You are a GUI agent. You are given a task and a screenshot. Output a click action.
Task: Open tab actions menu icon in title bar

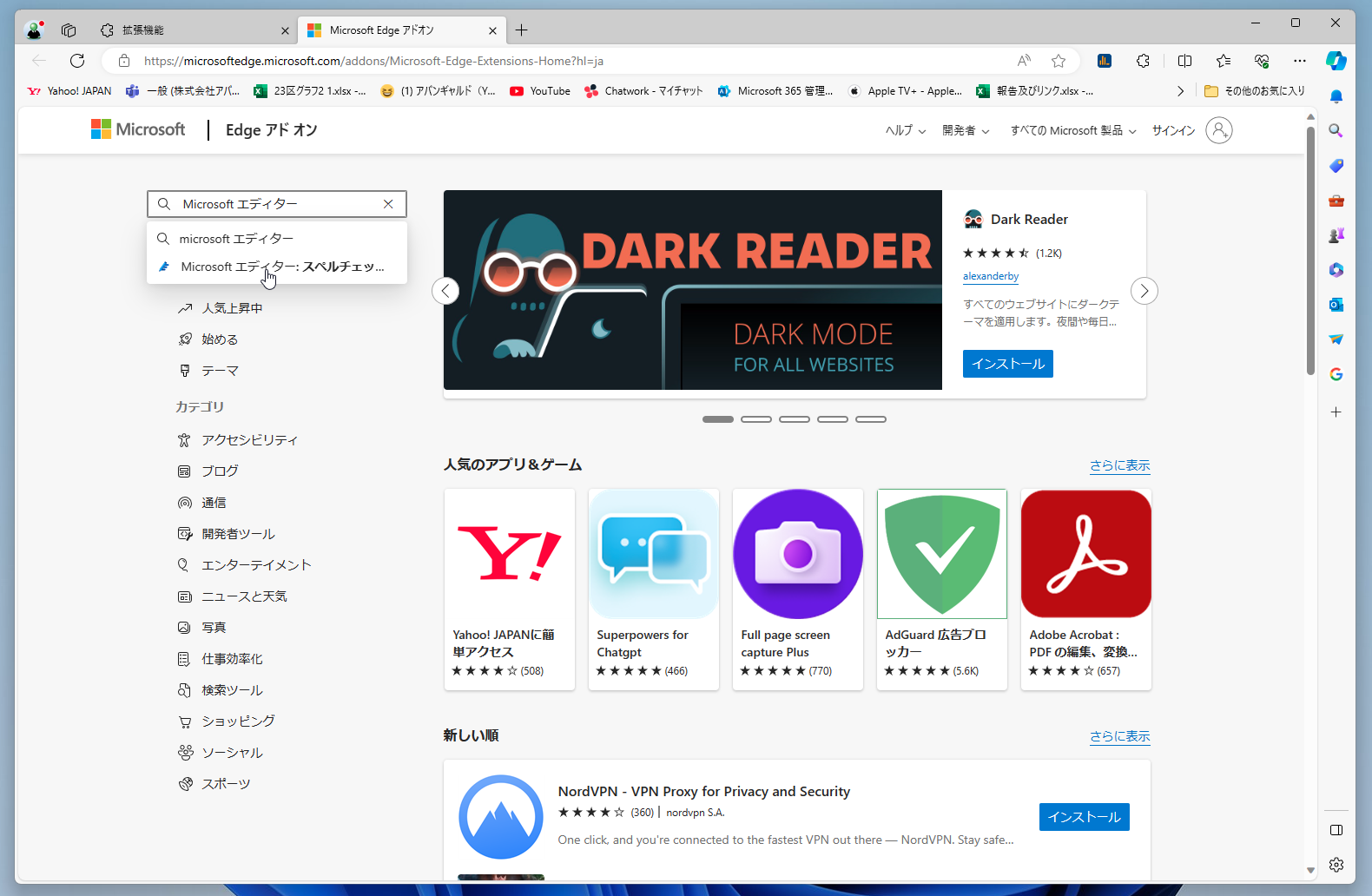coord(69,30)
